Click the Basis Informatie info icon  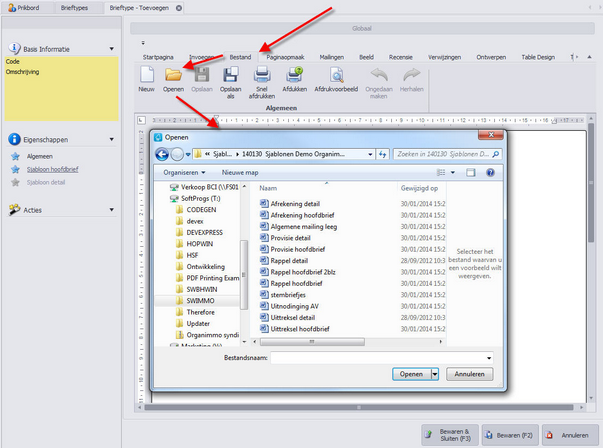(x=14, y=48)
